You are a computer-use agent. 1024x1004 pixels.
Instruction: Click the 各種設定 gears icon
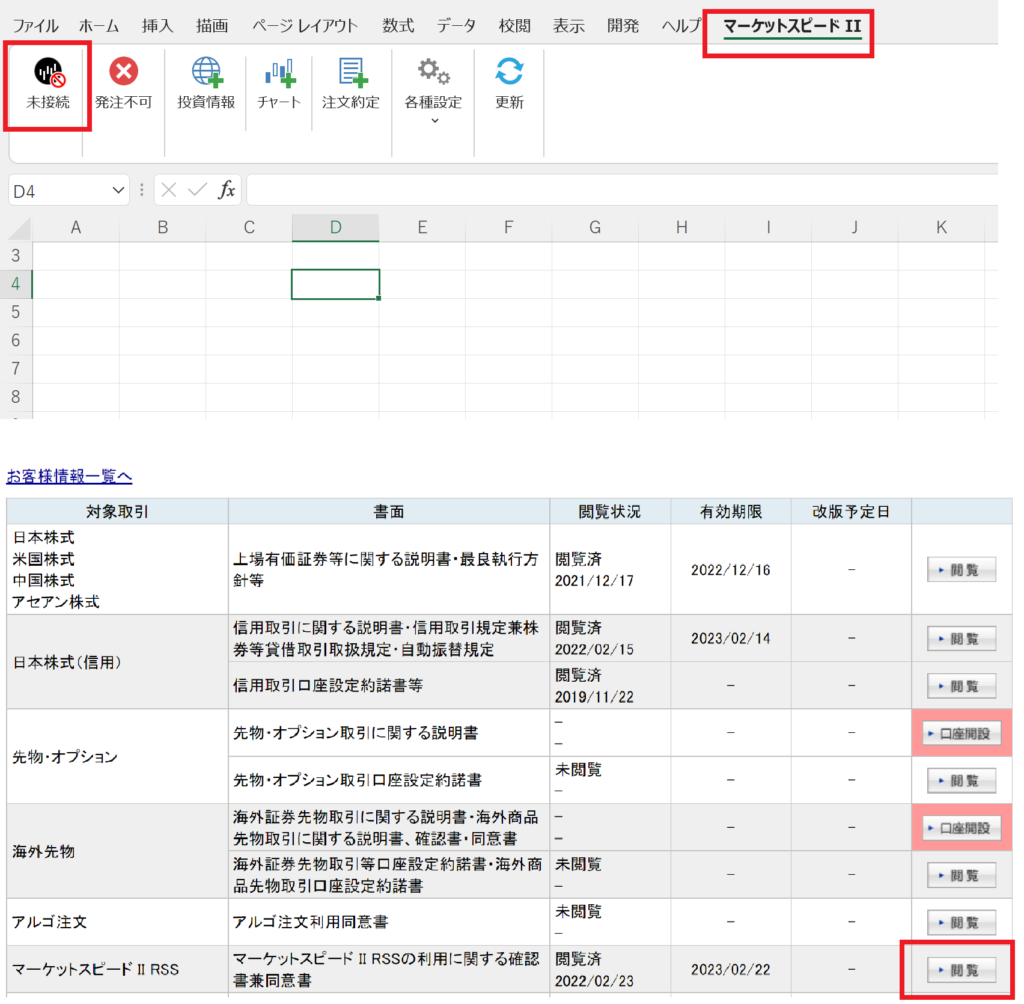434,71
